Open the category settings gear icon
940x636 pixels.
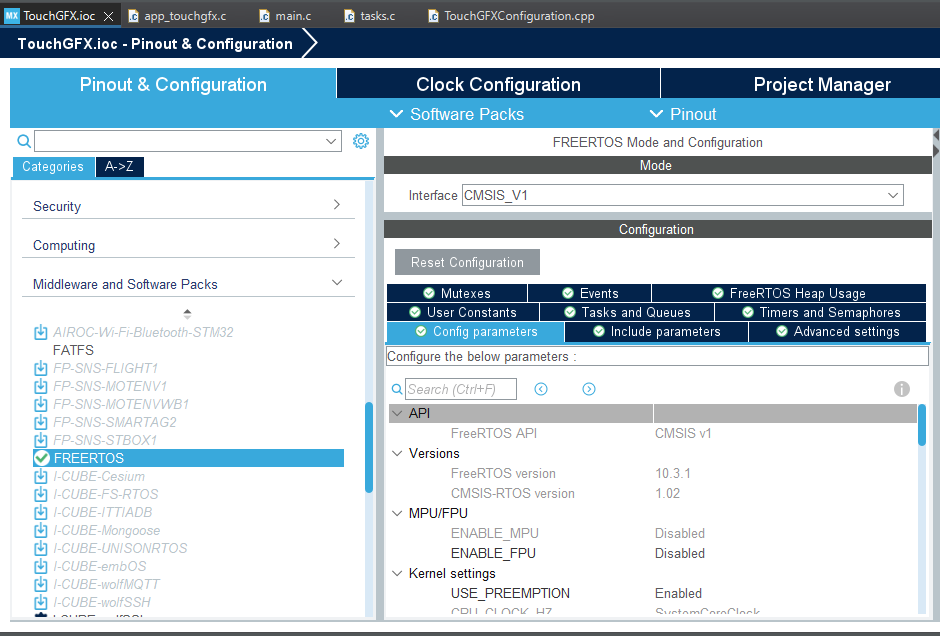point(360,141)
